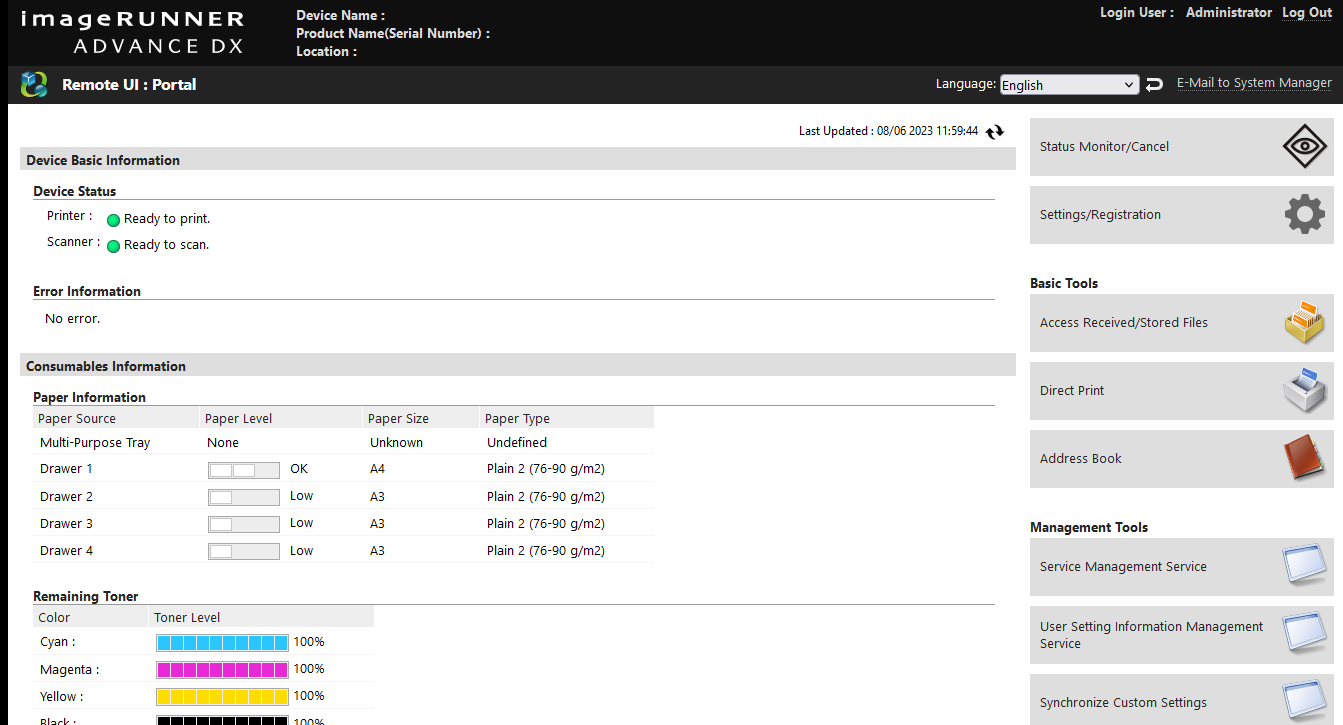Image resolution: width=1343 pixels, height=725 pixels.
Task: Click the Cyan toner level bar
Action: pyautogui.click(x=222, y=642)
